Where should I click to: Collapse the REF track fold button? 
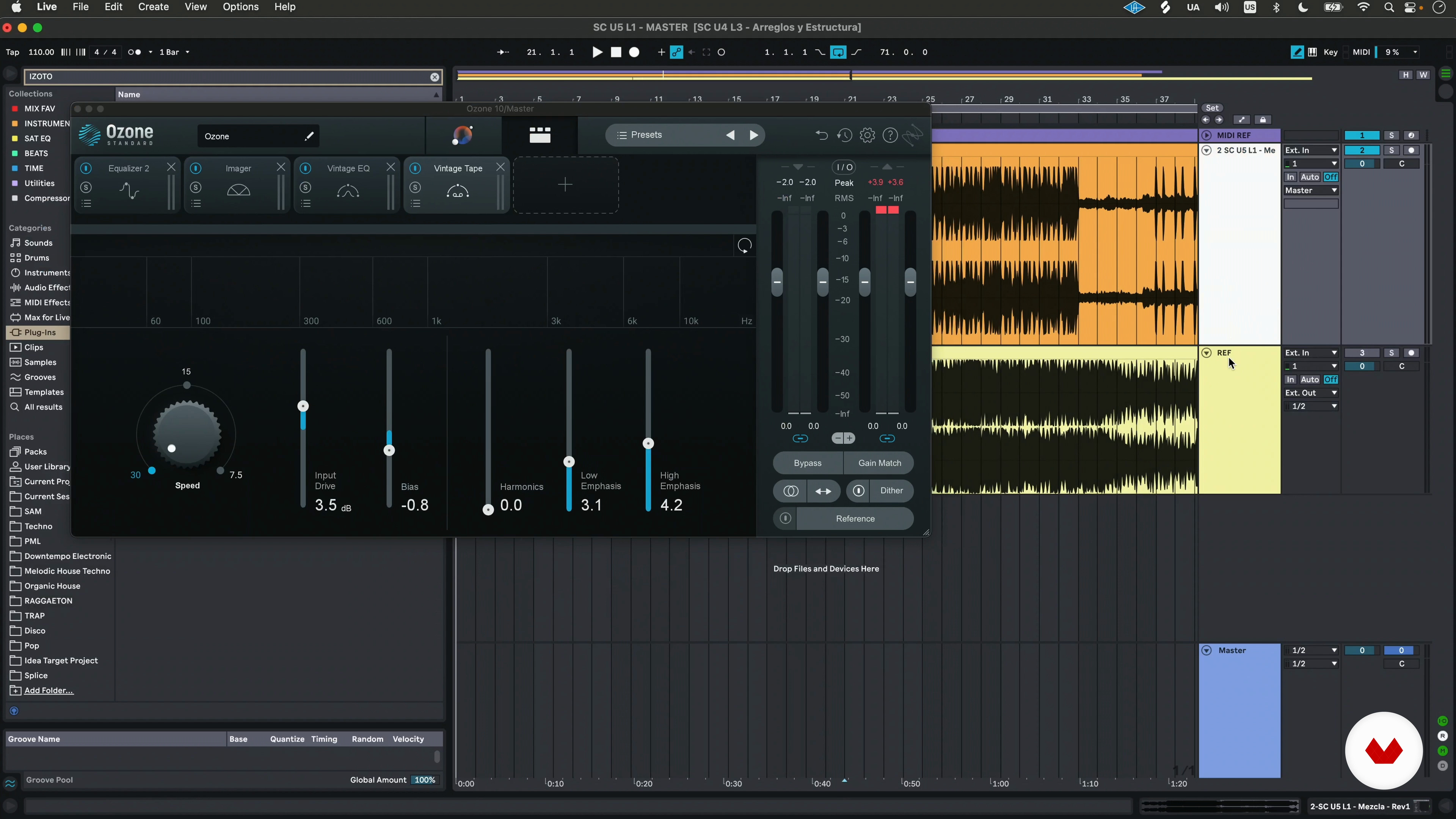[1206, 353]
